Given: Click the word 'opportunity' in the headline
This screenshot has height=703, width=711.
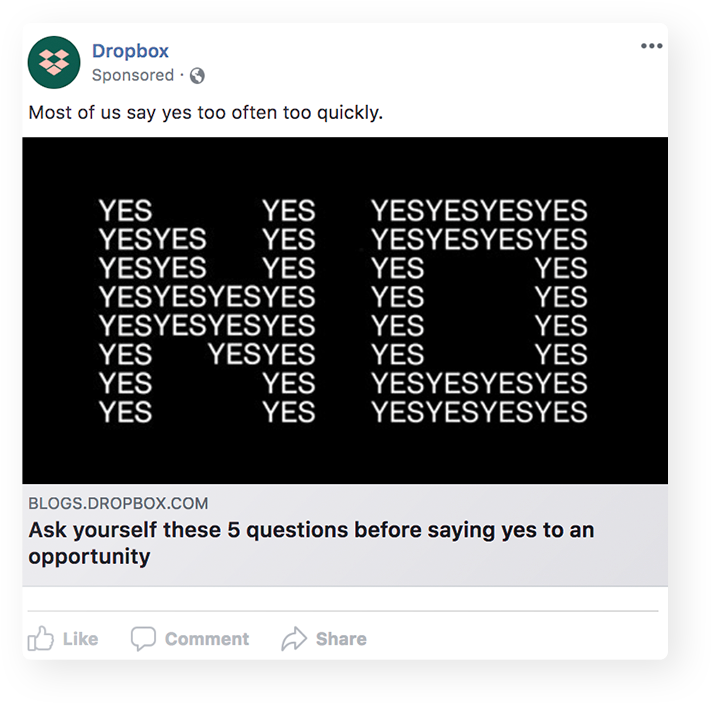Looking at the screenshot, I should point(89,556).
